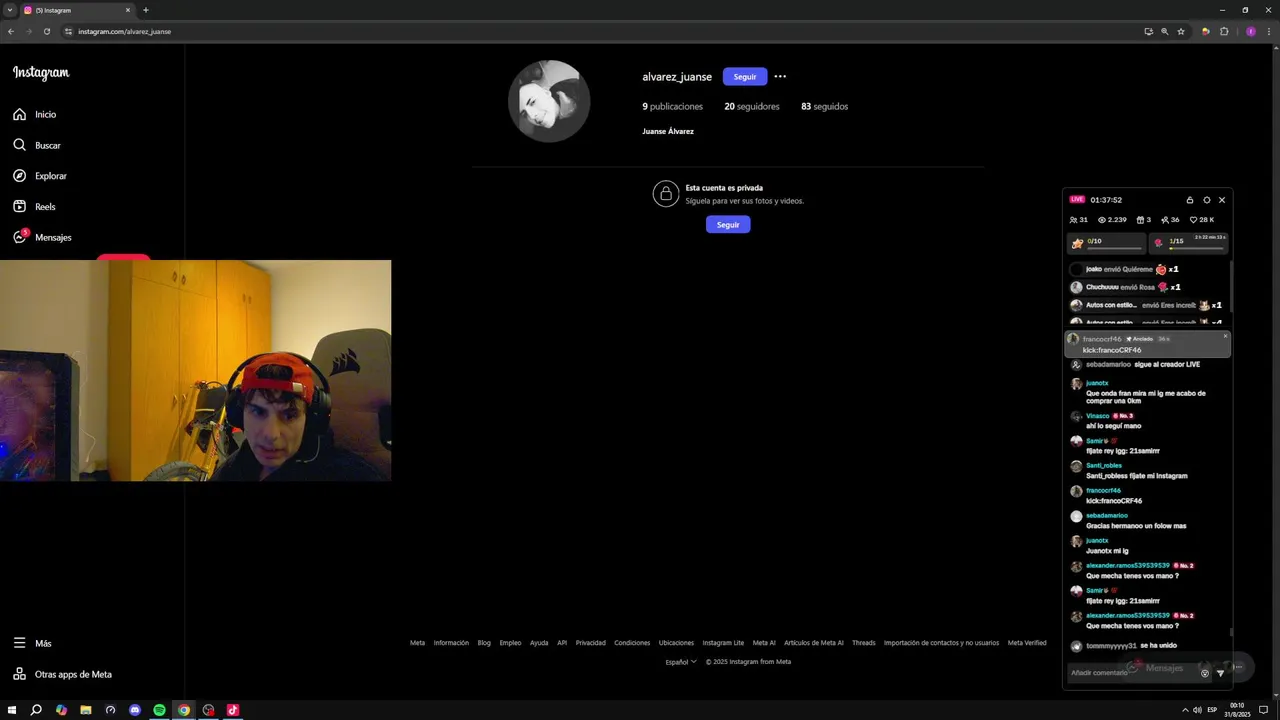Viewport: 1280px width, 720px height.
Task: Click the viewers count 31 icon
Action: click(x=1079, y=220)
